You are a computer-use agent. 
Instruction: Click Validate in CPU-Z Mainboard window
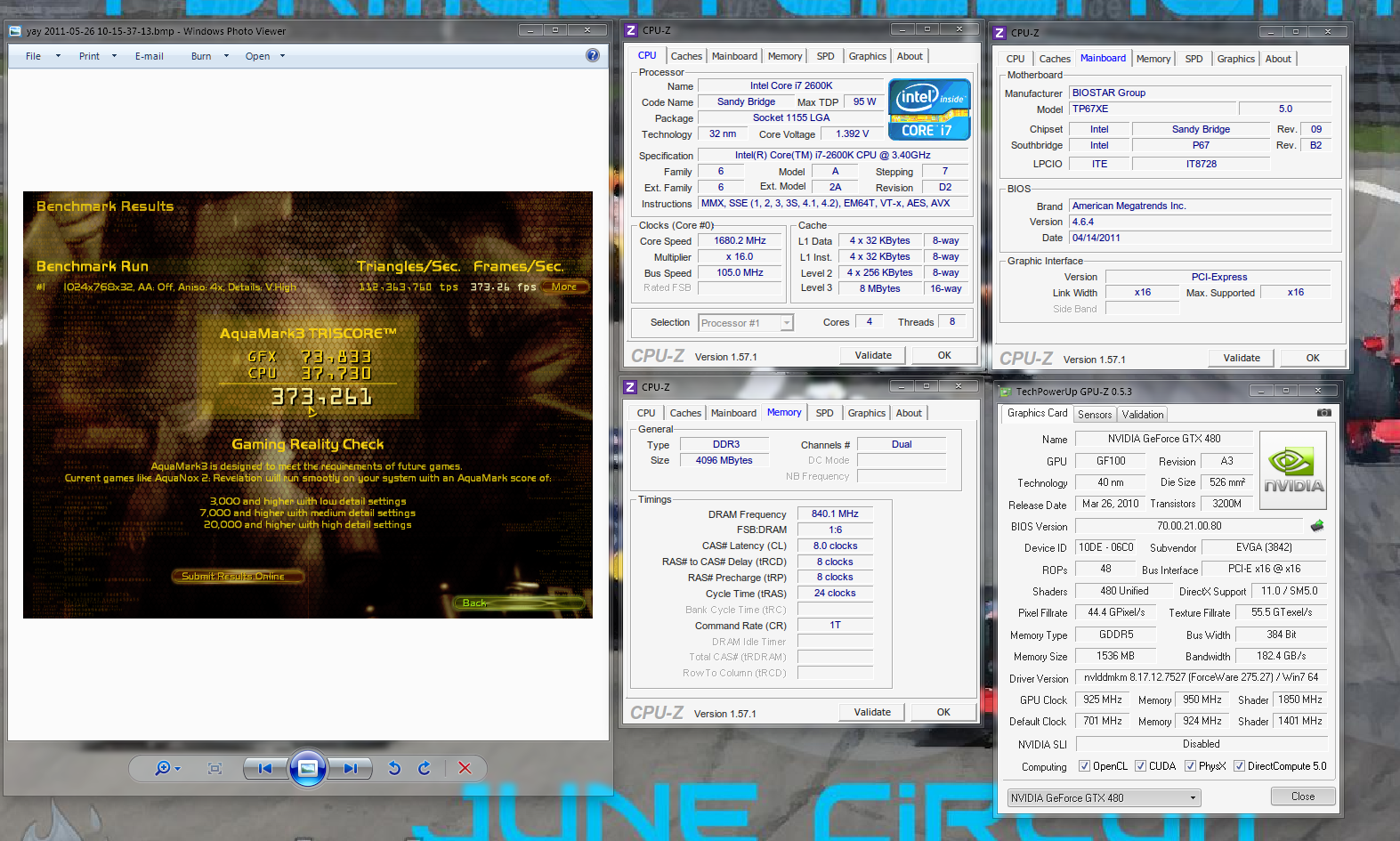1242,358
